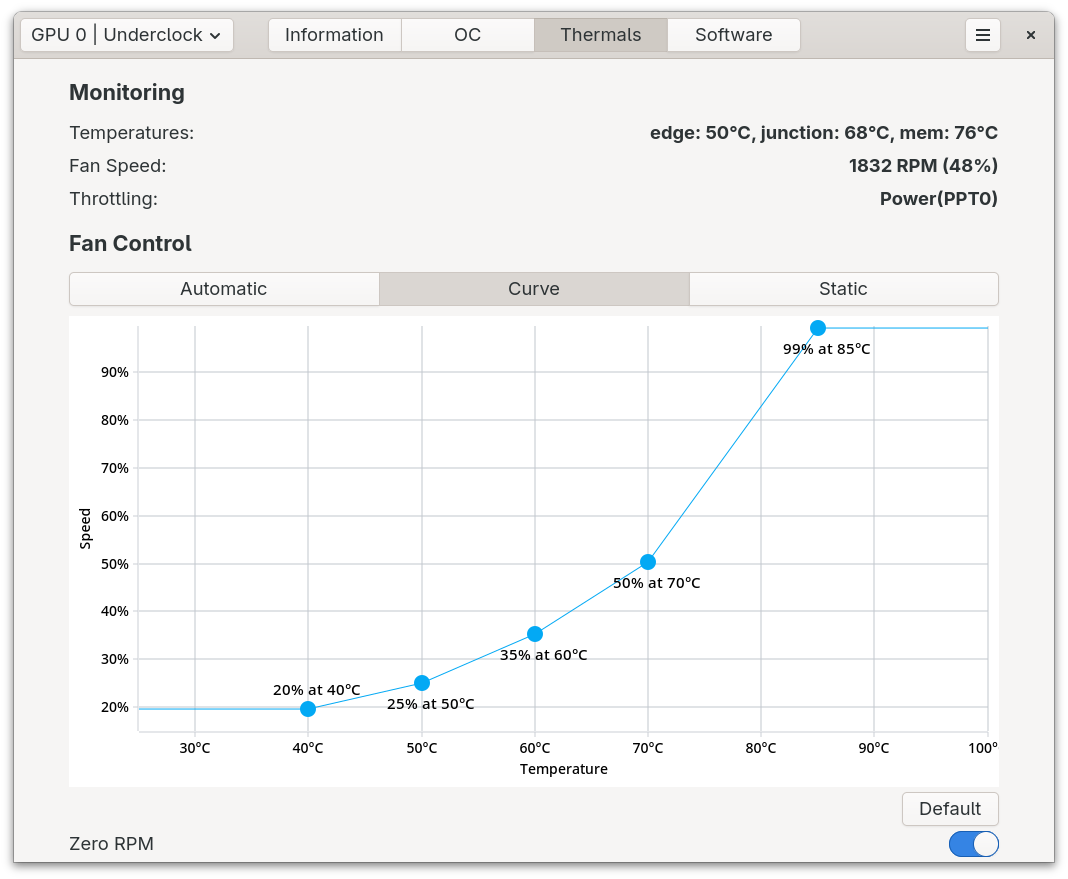Select Curve fan control mode
The width and height of the screenshot is (1068, 879).
click(534, 289)
